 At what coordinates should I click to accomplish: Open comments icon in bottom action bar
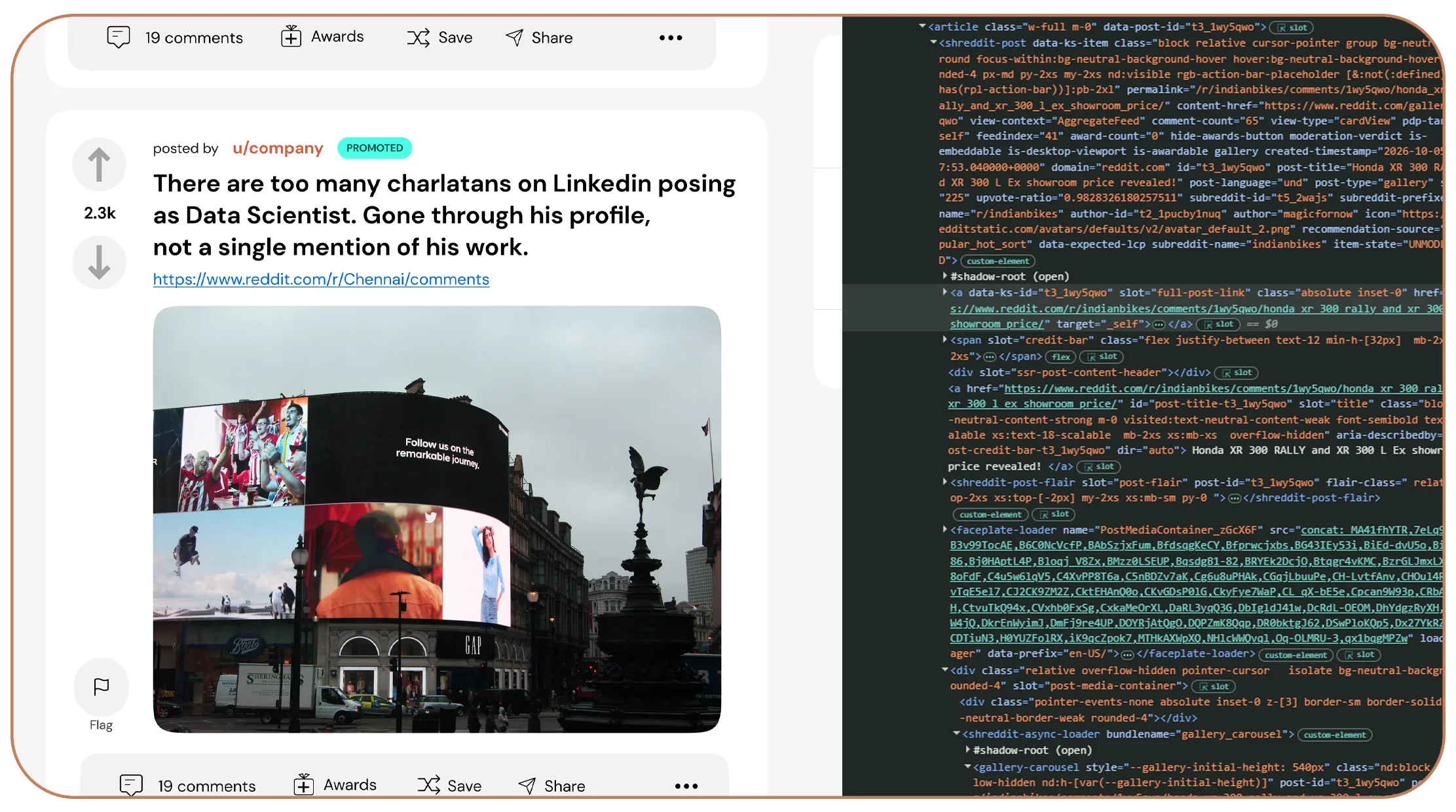click(131, 785)
